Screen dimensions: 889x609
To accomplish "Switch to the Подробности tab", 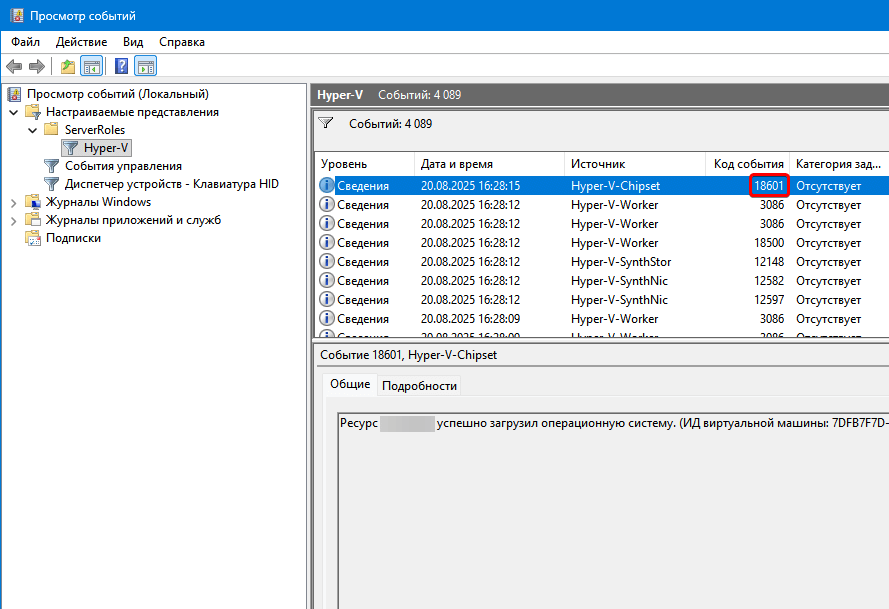I will point(419,385).
